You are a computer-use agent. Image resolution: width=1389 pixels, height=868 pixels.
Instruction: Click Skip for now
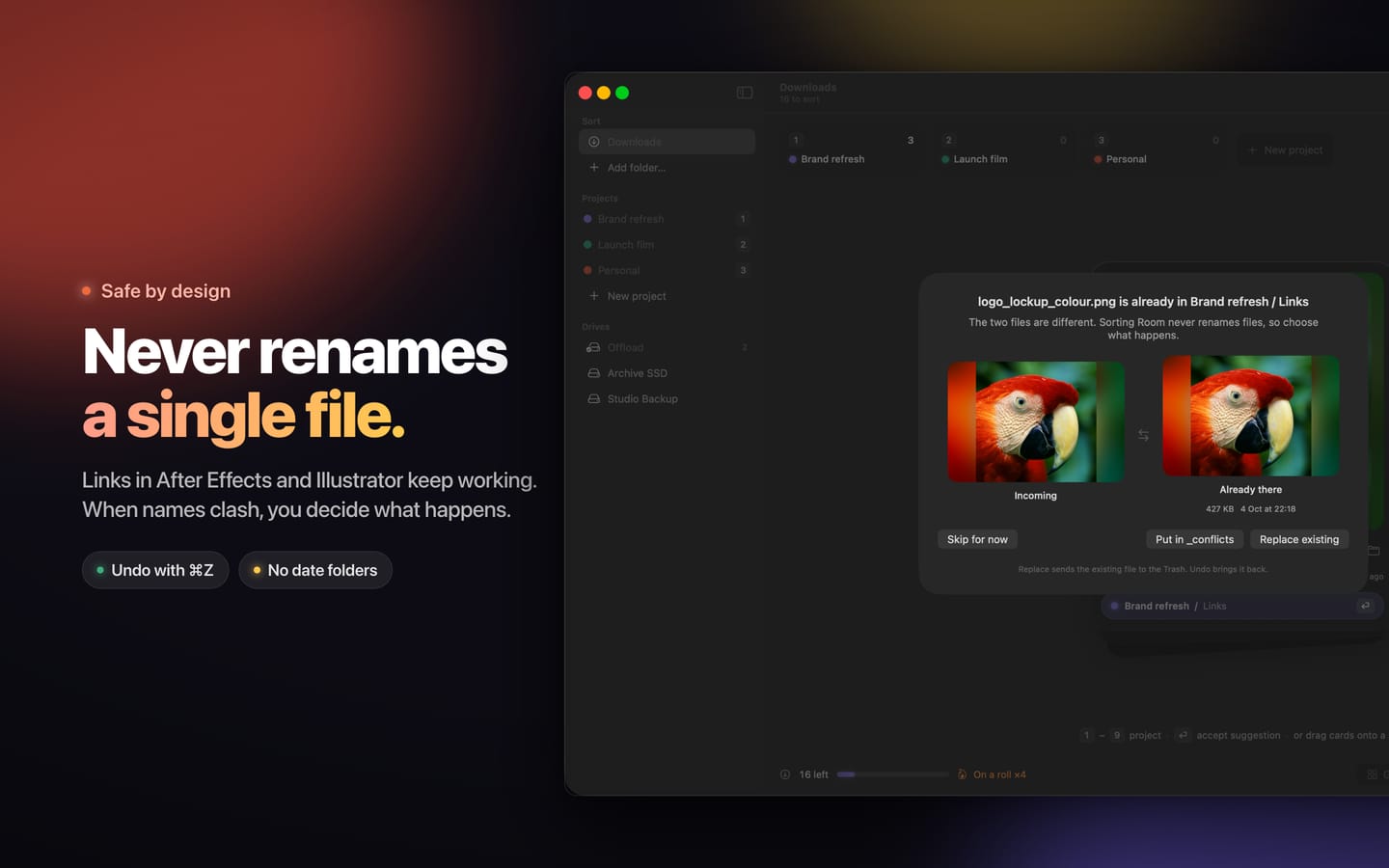coord(977,540)
